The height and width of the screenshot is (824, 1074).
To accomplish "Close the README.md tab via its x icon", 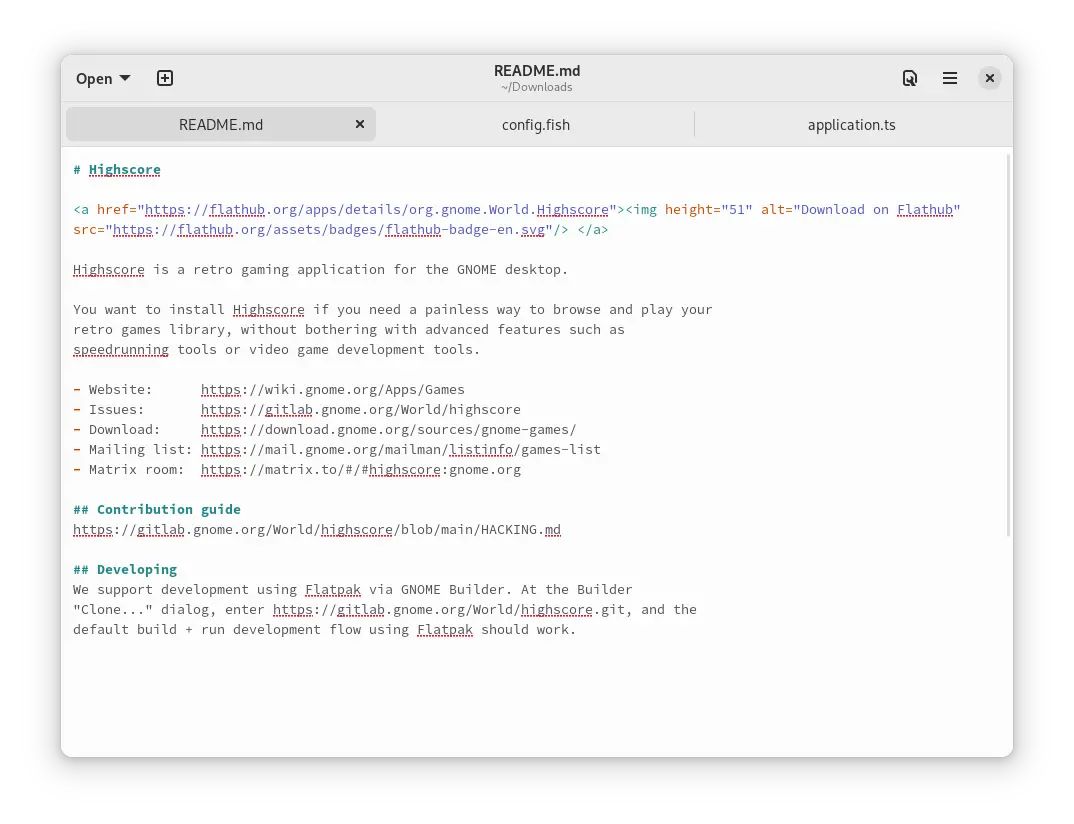I will coord(359,124).
